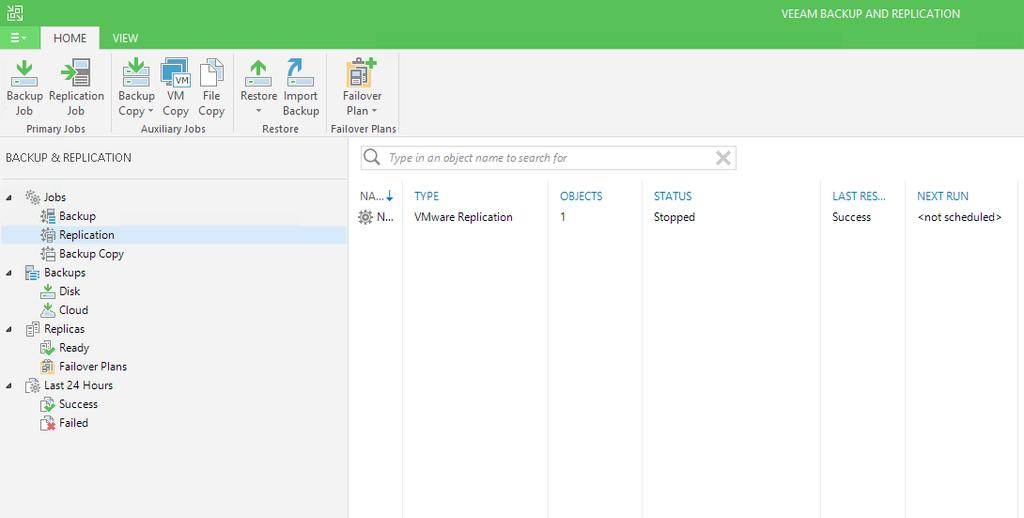The height and width of the screenshot is (518, 1024).
Task: Select the replication job gear icon row
Action: click(x=366, y=218)
